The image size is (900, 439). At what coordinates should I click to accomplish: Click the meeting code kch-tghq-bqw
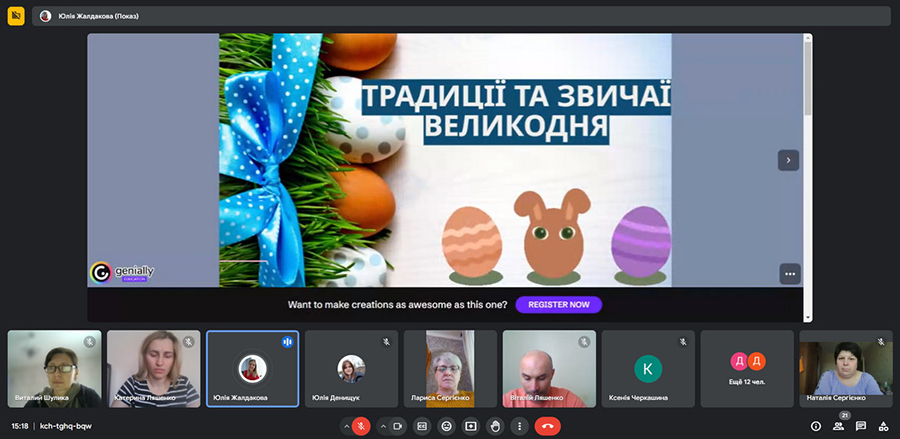65,426
